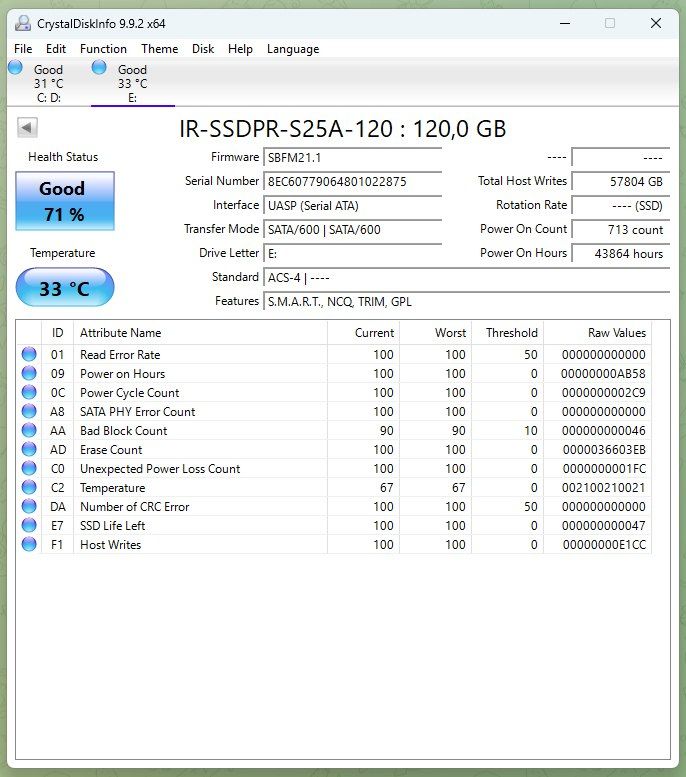Select the Host Writes attribute name
The image size is (686, 777).
pyautogui.click(x=111, y=545)
